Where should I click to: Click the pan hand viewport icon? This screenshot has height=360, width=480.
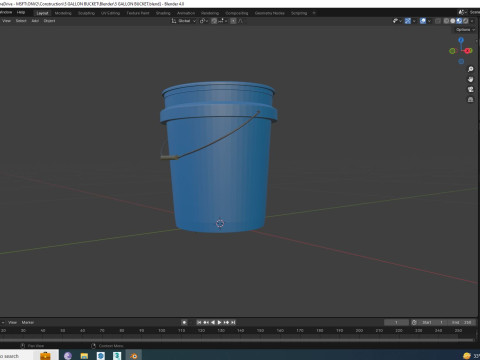(470, 79)
